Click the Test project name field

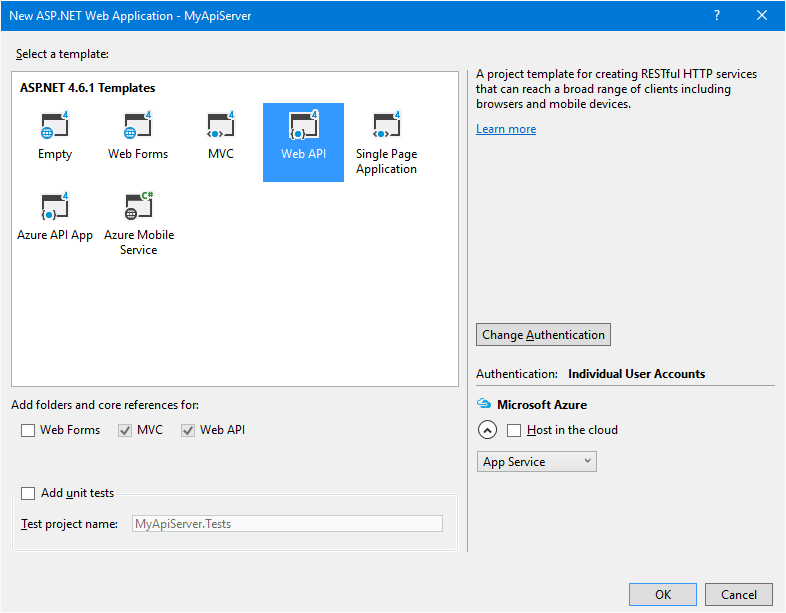tap(287, 524)
